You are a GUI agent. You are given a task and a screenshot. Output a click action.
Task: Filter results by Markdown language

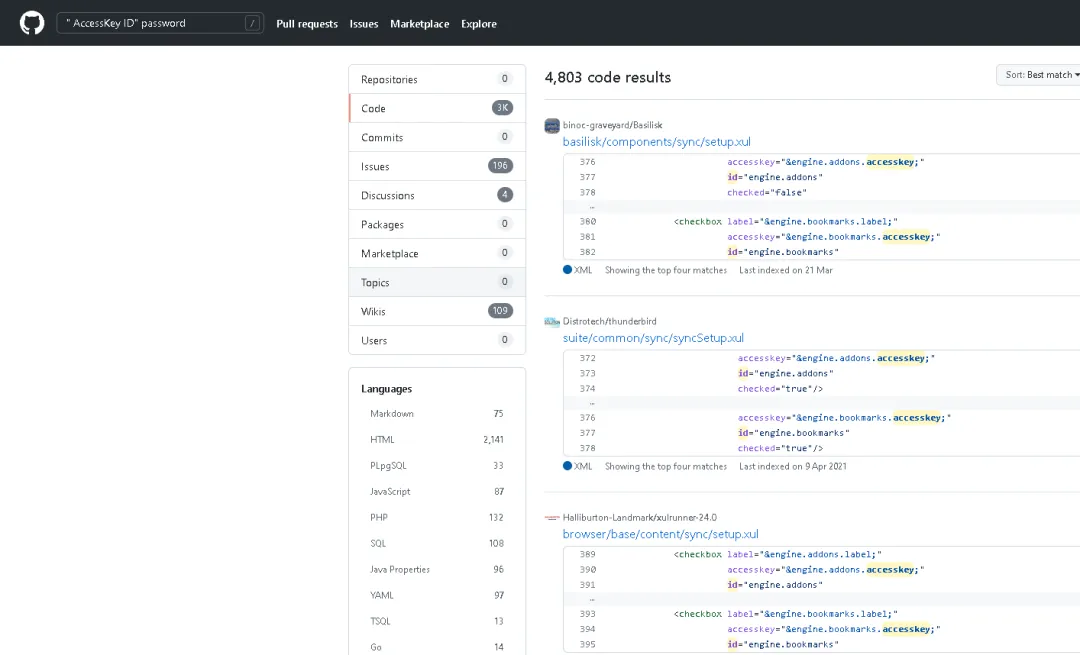(437, 413)
